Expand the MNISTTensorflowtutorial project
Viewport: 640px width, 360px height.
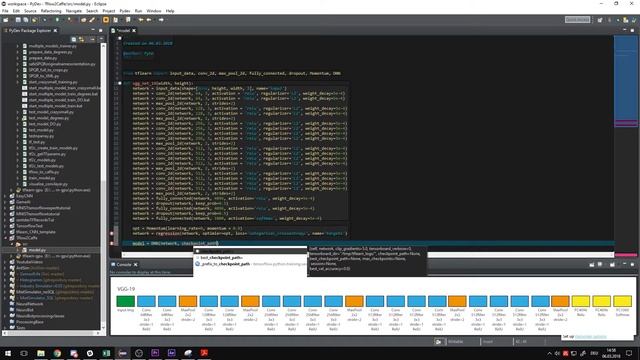click(5, 214)
